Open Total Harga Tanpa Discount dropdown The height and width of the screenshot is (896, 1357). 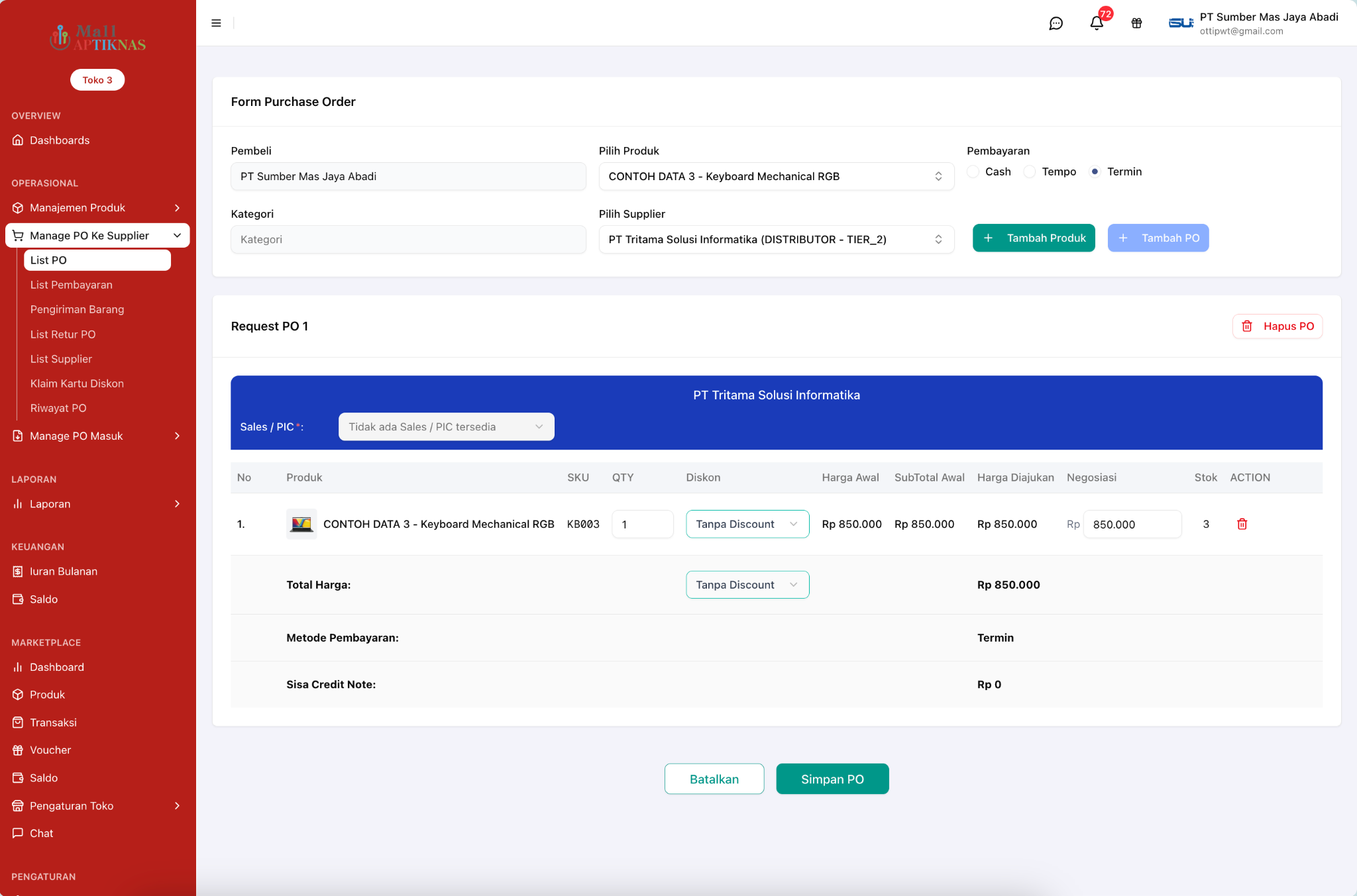coord(747,585)
